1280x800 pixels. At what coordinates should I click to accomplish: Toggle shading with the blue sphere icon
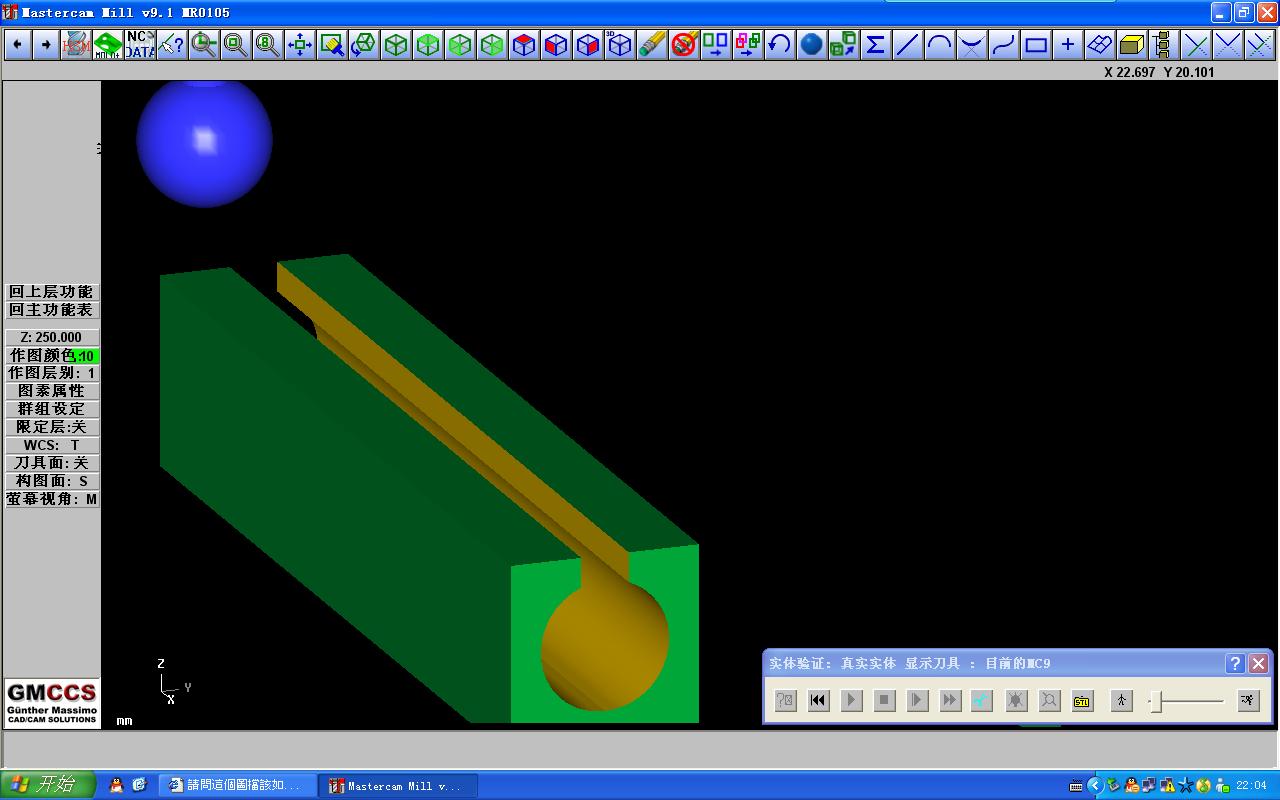click(x=812, y=44)
